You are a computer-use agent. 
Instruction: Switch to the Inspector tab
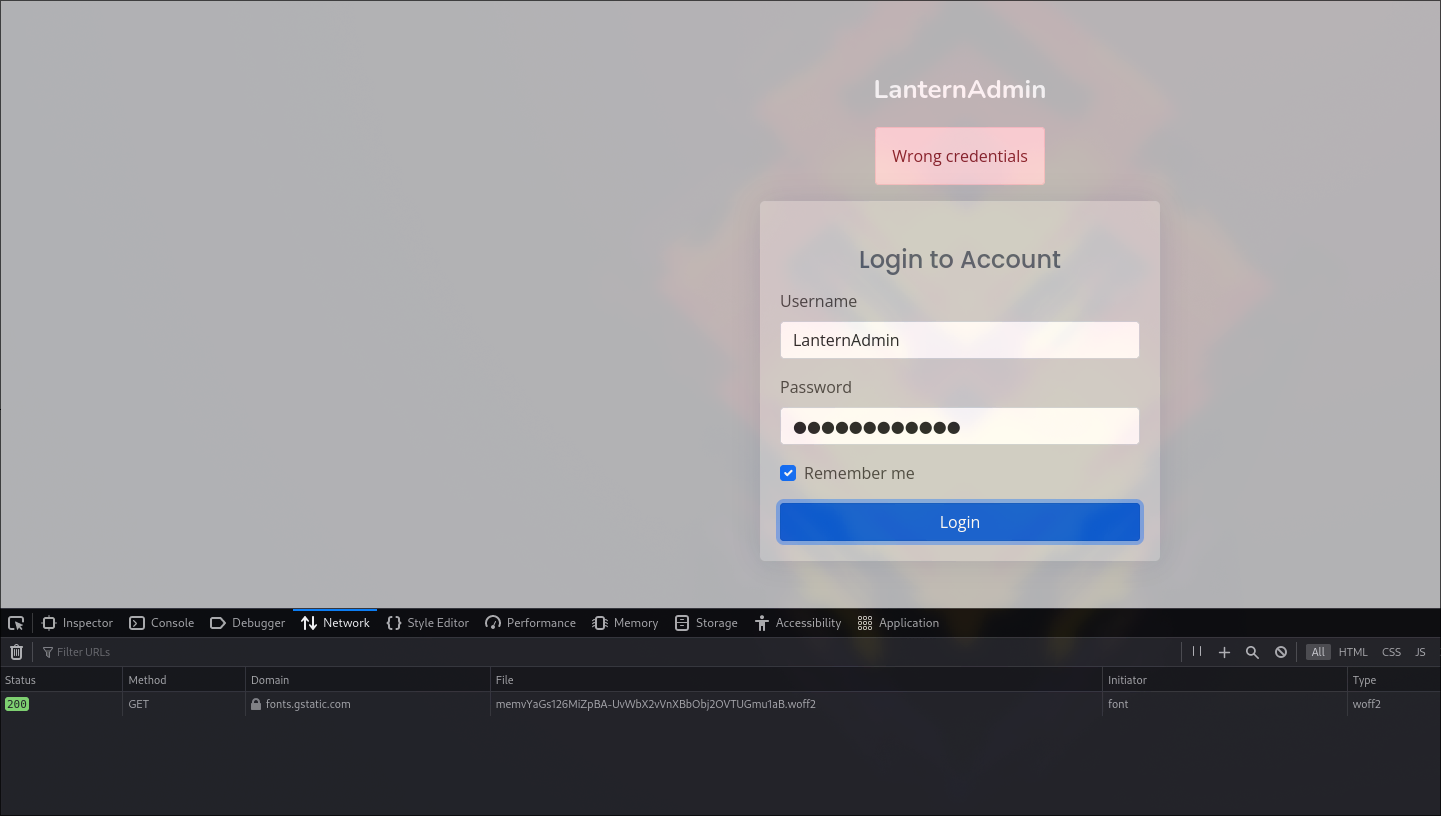(78, 623)
